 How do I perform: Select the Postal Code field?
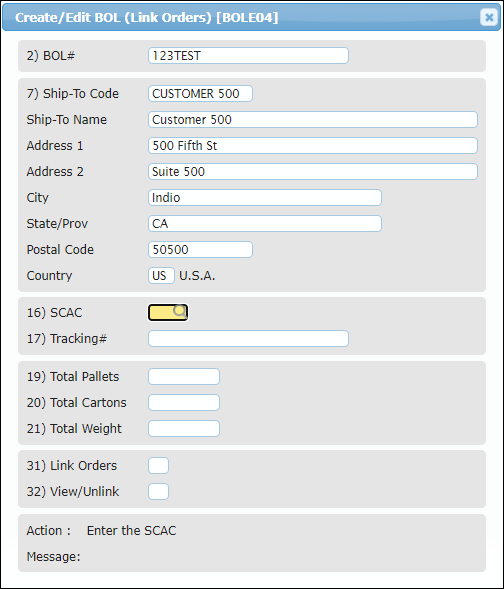[x=200, y=249]
